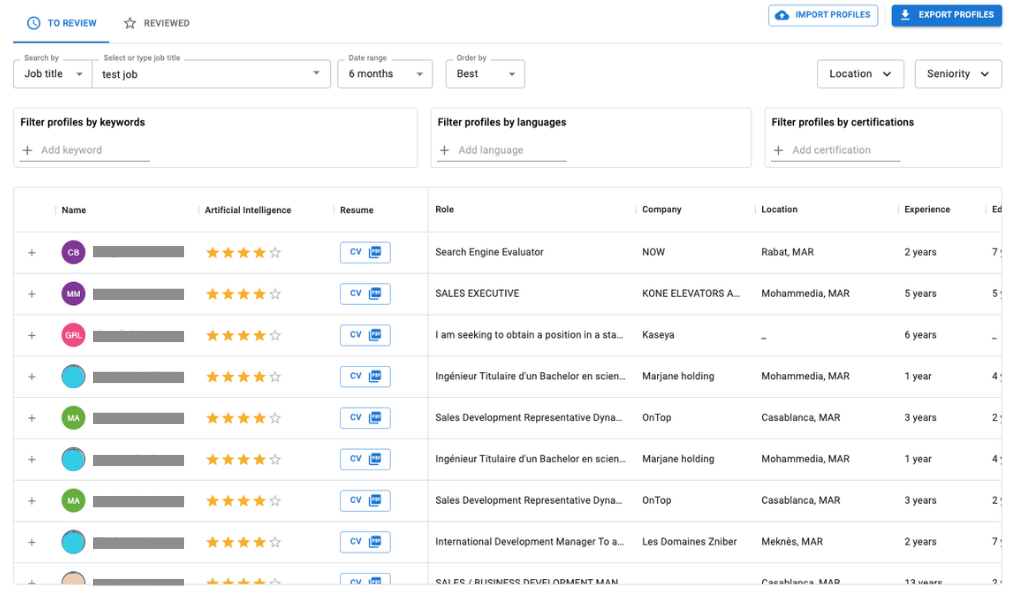Click the download icon on EXPORT PROFILES
1024x600 pixels.
(x=904, y=15)
